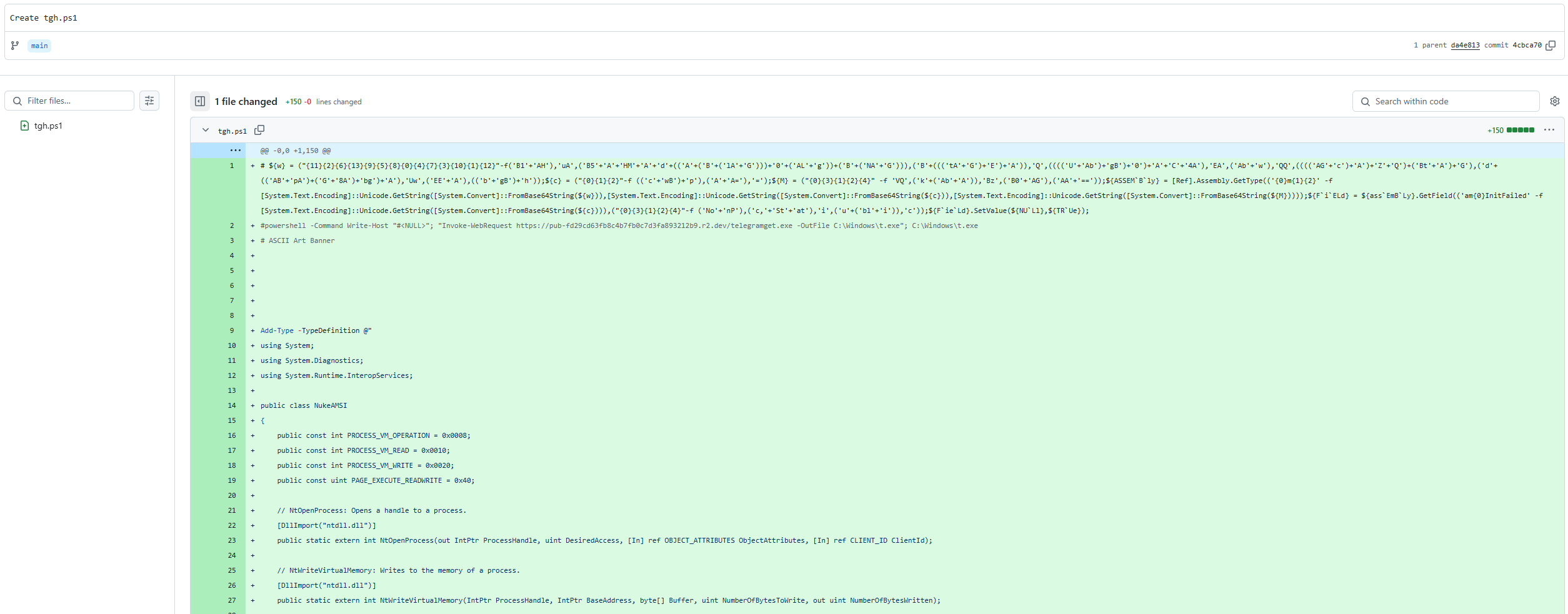Select line number 1 in the diff

[232, 166]
